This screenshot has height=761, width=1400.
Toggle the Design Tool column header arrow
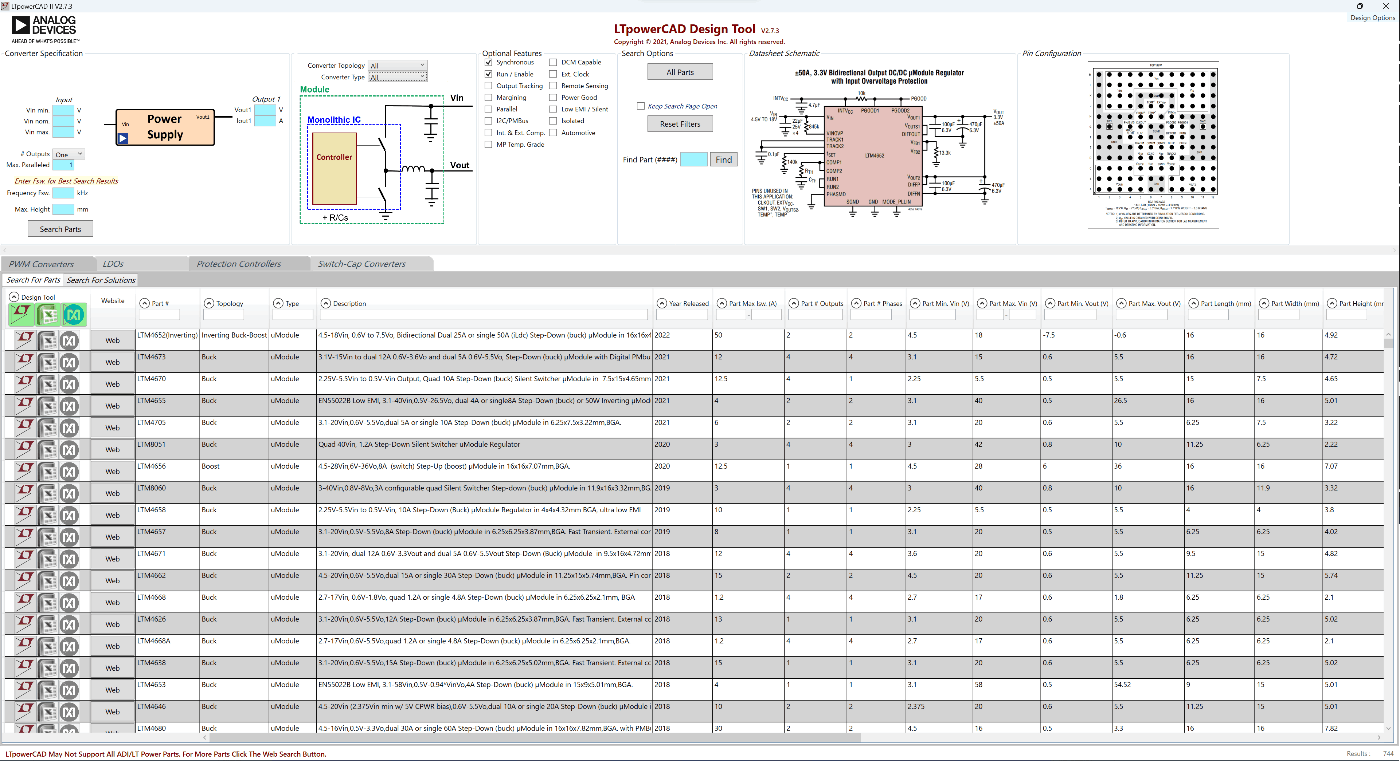(13, 297)
